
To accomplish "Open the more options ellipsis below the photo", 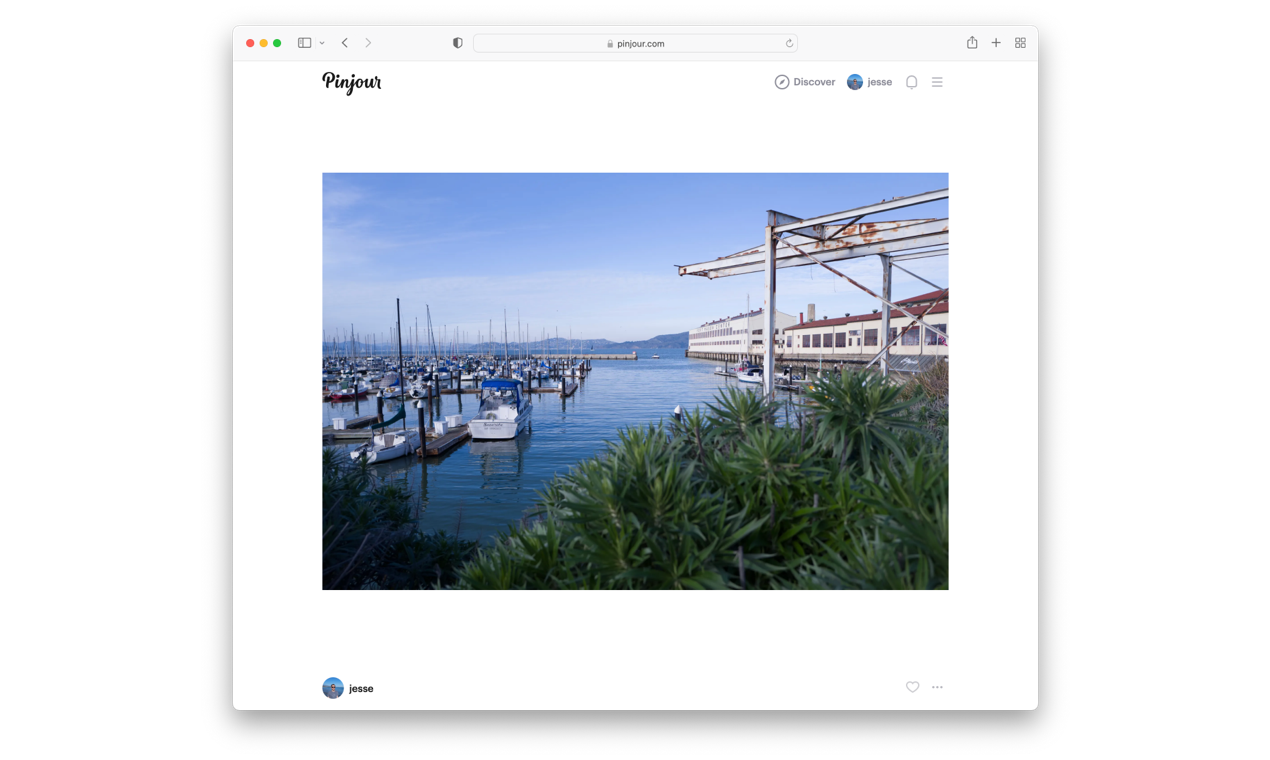I will point(937,687).
